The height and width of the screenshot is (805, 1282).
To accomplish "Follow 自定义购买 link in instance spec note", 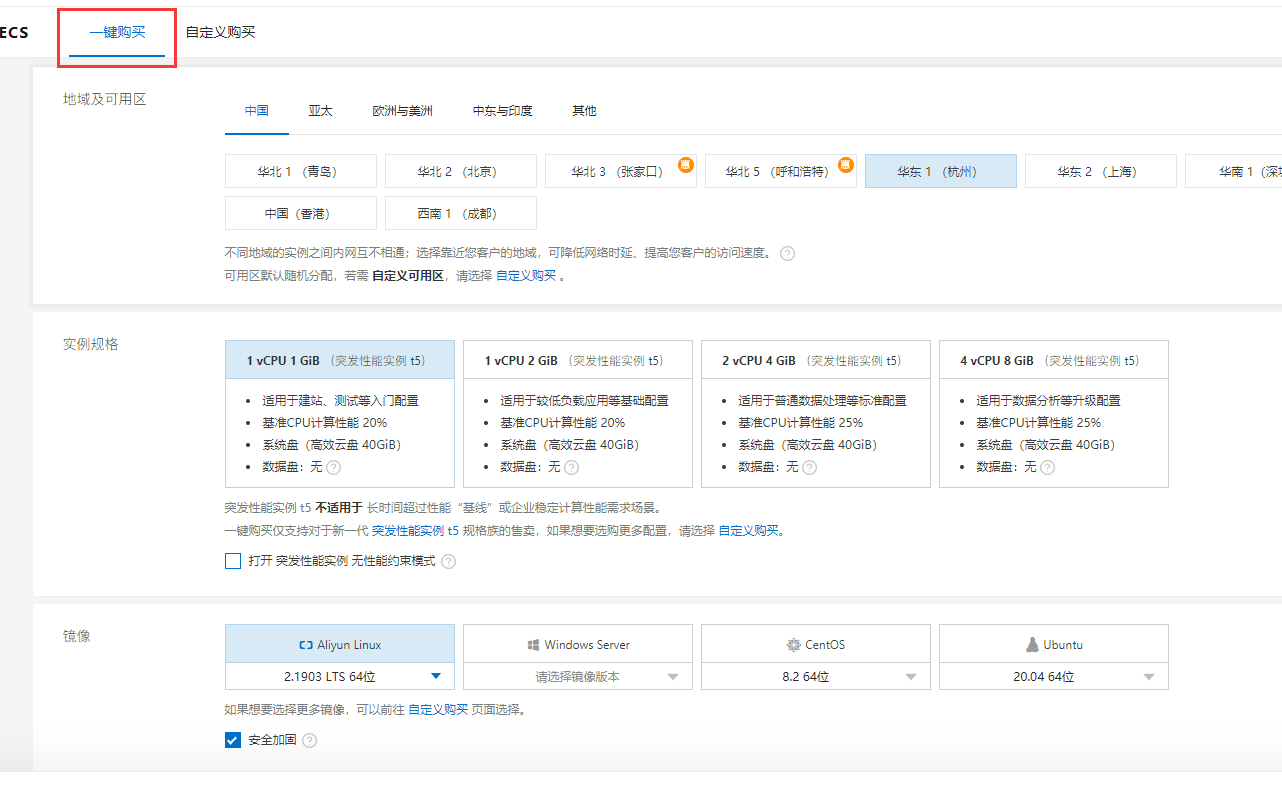I will pyautogui.click(x=749, y=531).
